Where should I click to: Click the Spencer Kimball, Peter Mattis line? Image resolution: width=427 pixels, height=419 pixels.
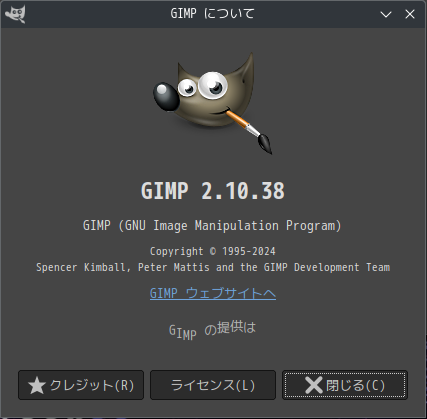tap(213, 267)
